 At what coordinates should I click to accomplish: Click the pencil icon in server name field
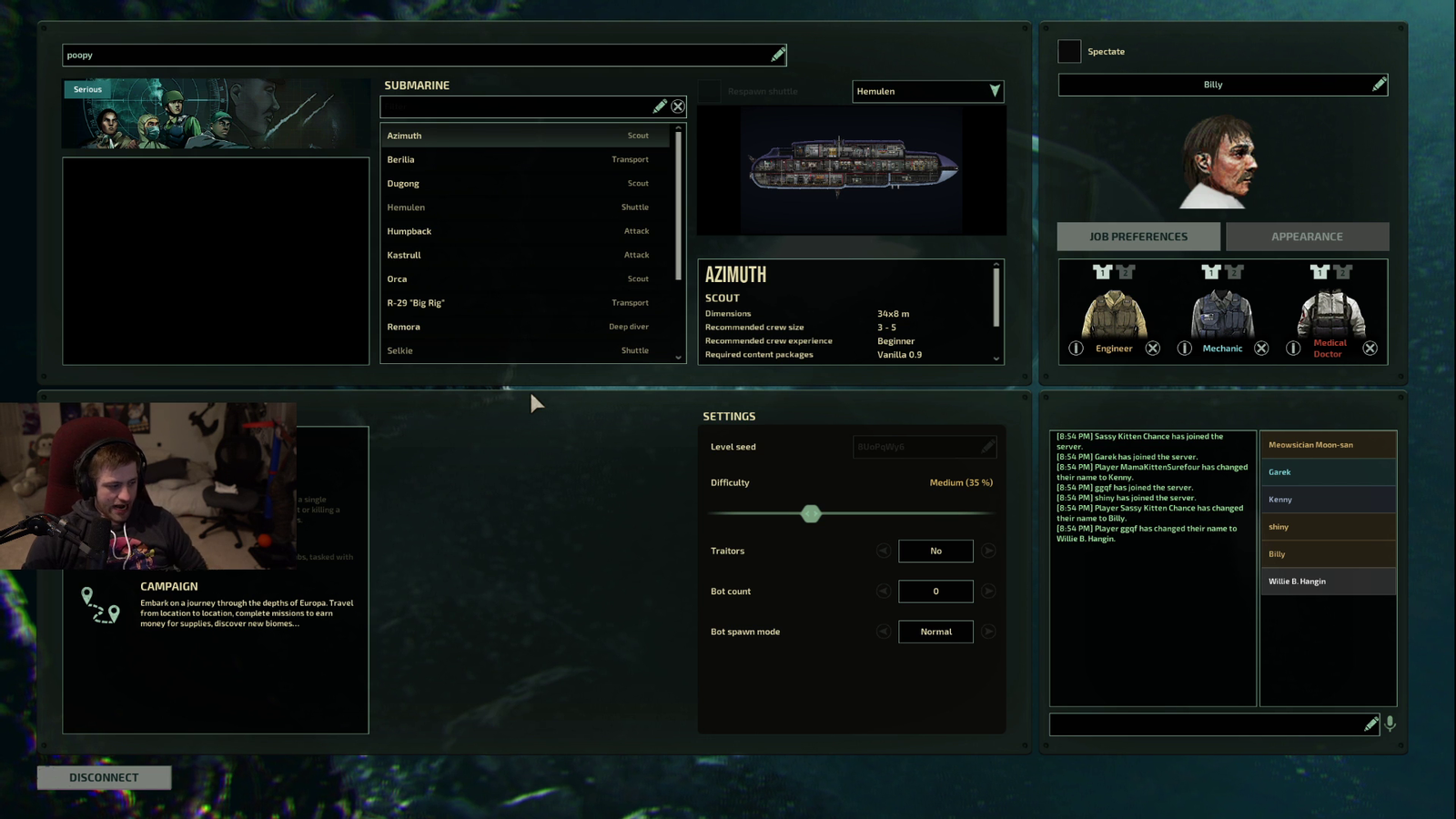(x=778, y=56)
